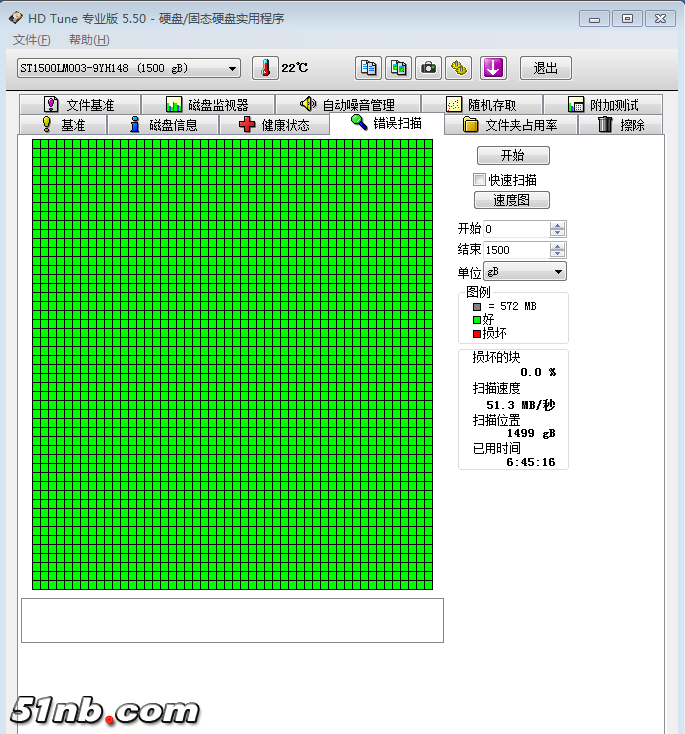The width and height of the screenshot is (685, 734).
Task: Click the first copy-to-clipboard toolbar icon
Action: click(369, 68)
